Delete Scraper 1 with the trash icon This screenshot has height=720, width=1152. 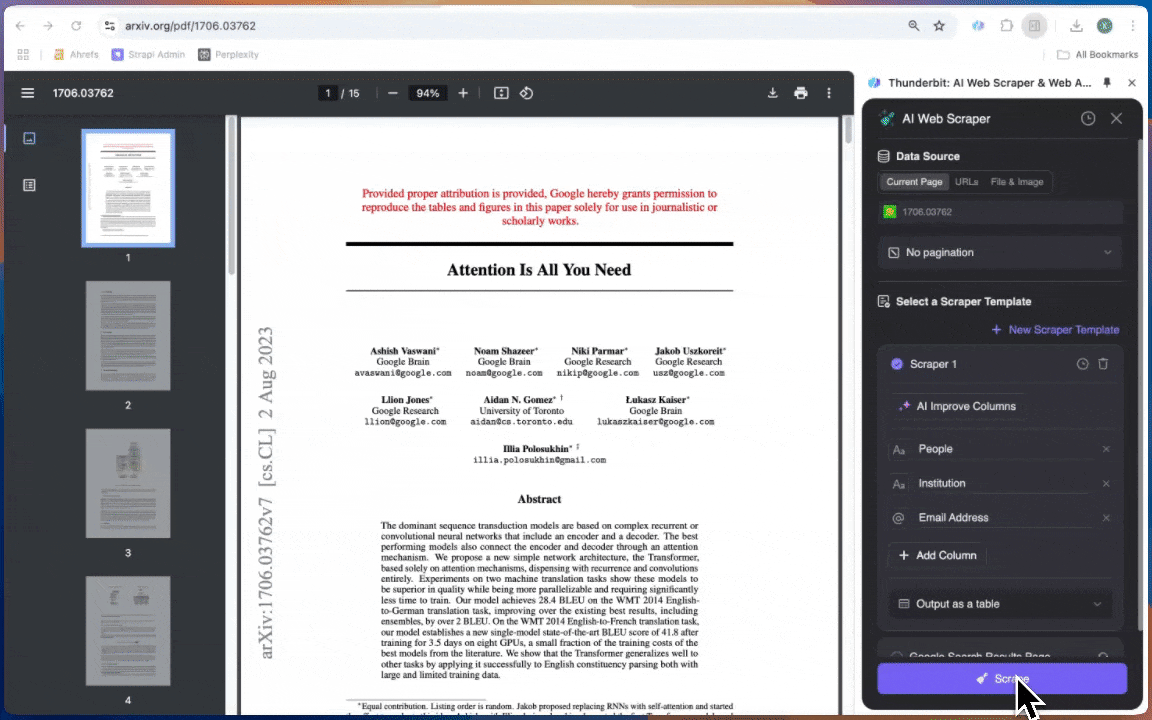(x=1103, y=364)
